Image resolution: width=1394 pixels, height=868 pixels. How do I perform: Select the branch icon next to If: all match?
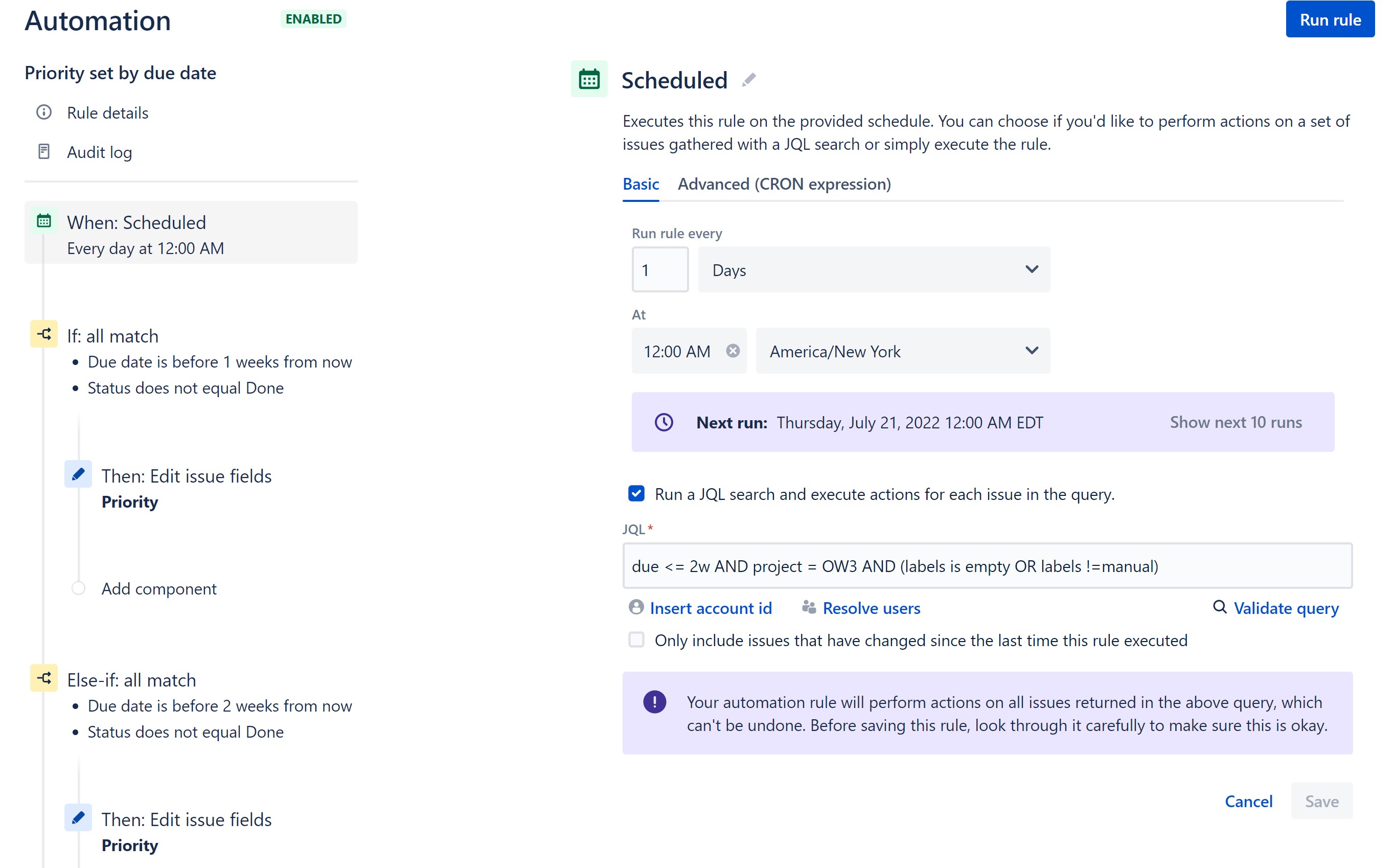[x=43, y=335]
